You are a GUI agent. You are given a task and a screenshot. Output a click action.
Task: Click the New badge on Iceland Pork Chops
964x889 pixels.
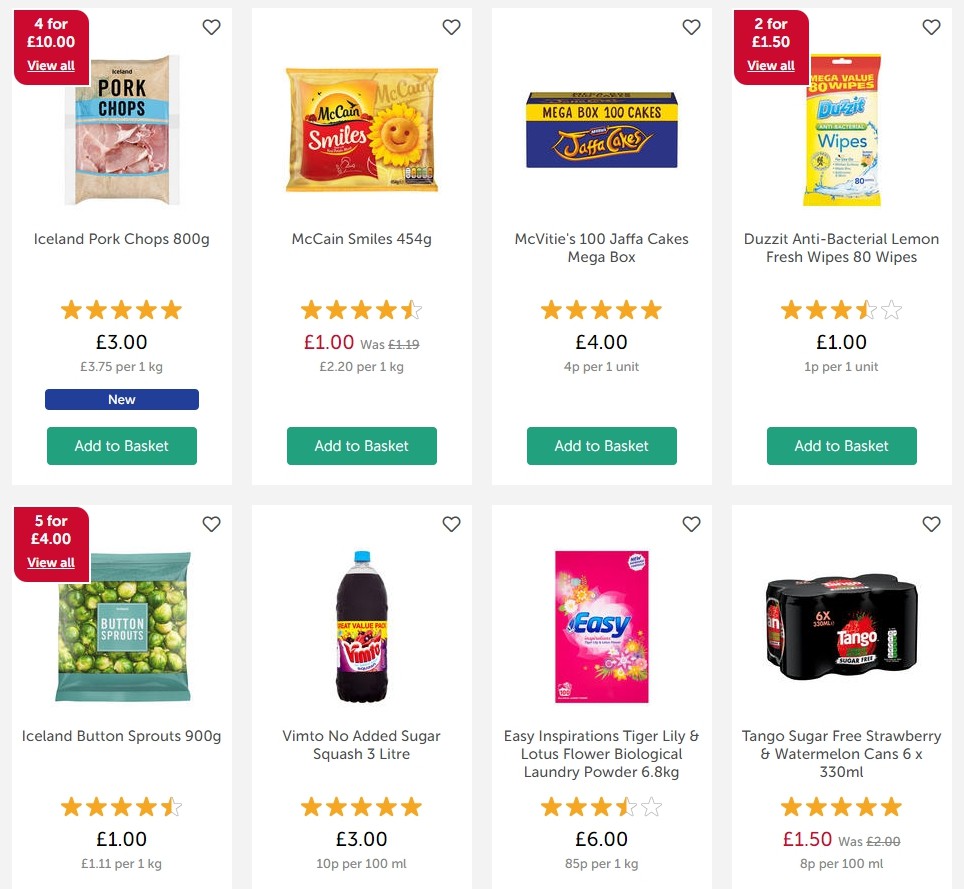(x=121, y=399)
